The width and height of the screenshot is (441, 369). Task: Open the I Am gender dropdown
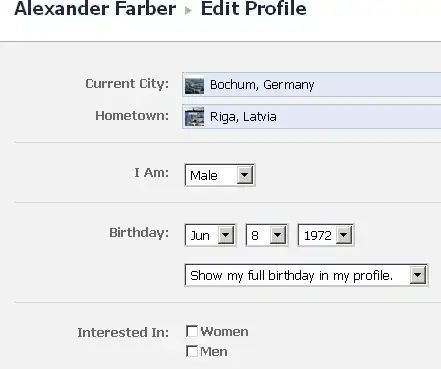point(220,175)
